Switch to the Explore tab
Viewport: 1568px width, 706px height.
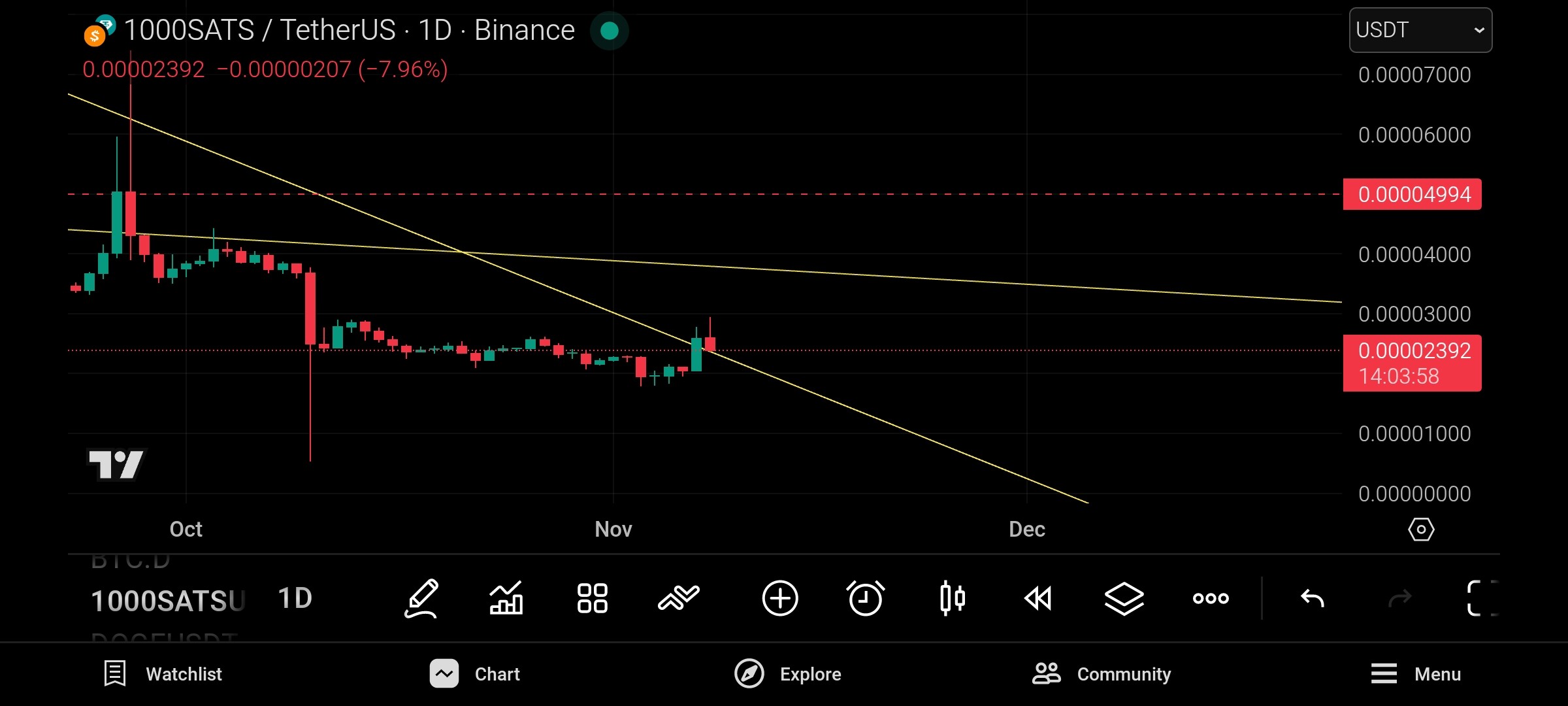(788, 674)
